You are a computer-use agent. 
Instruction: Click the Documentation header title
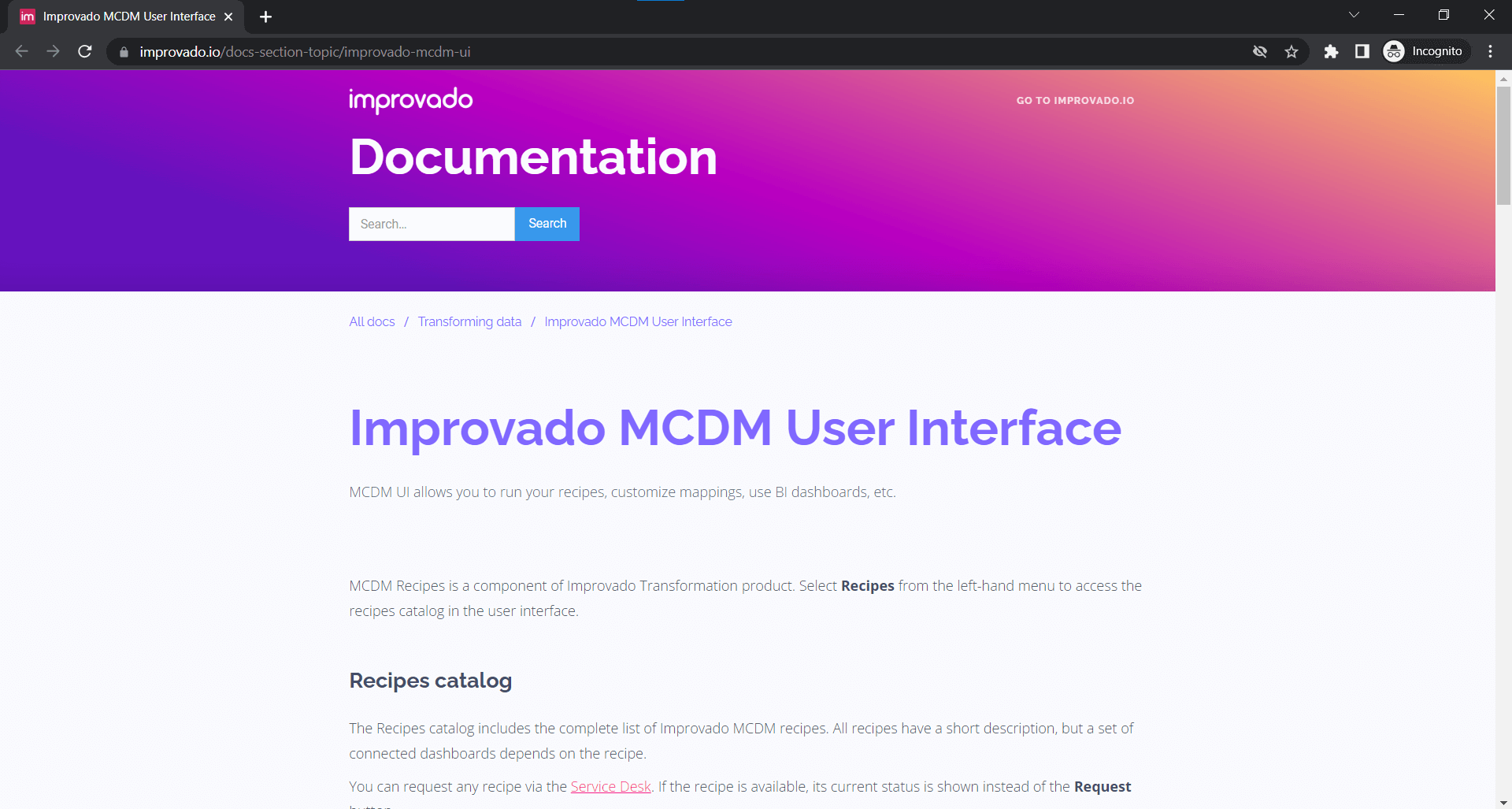click(x=533, y=157)
